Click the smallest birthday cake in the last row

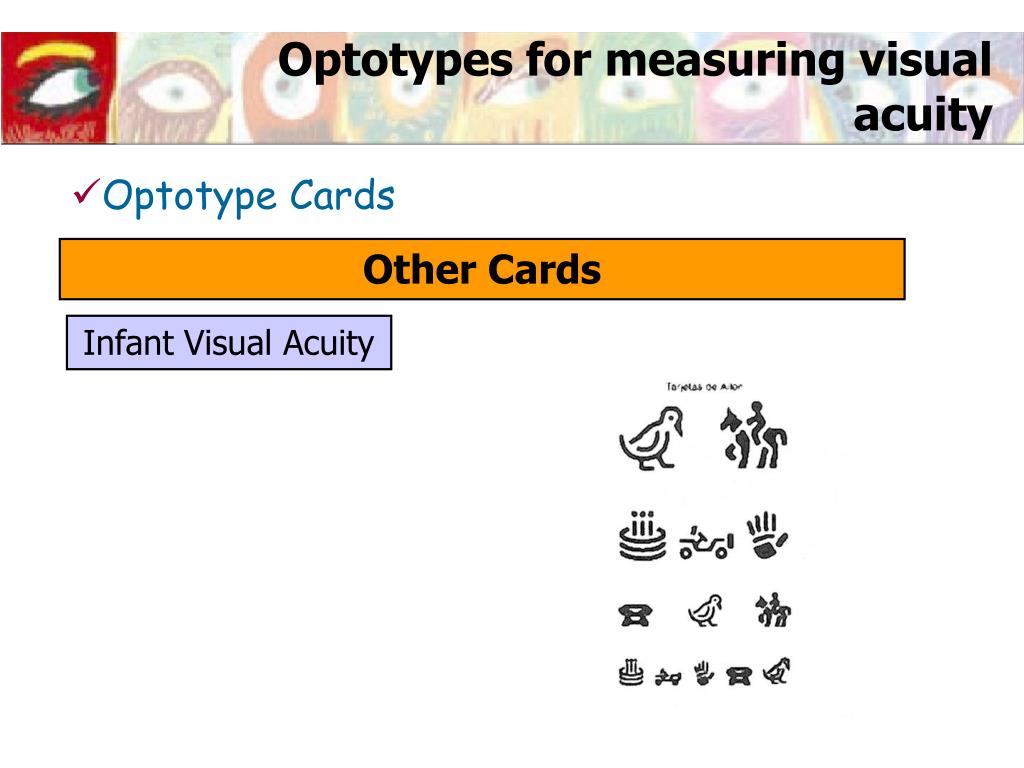click(x=630, y=673)
